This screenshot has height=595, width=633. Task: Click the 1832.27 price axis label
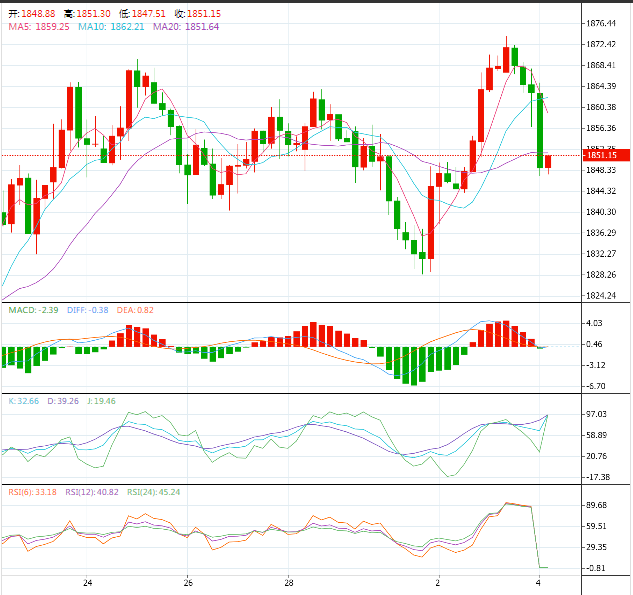tap(601, 254)
